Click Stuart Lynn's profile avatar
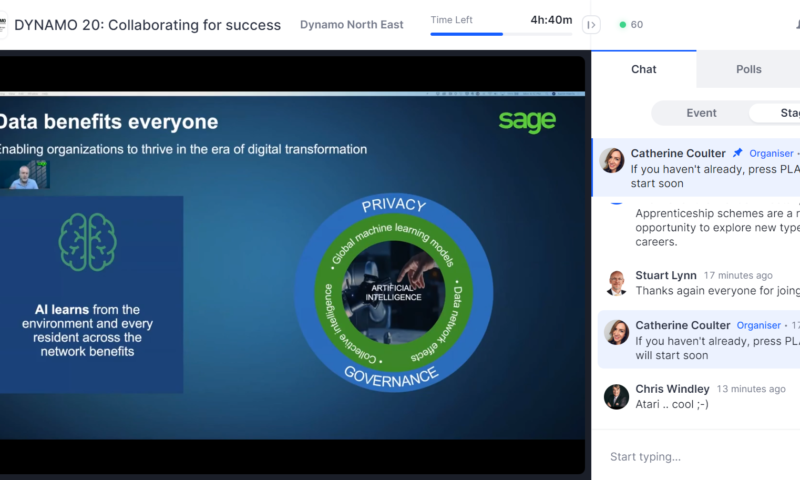The image size is (800, 480). 616,283
